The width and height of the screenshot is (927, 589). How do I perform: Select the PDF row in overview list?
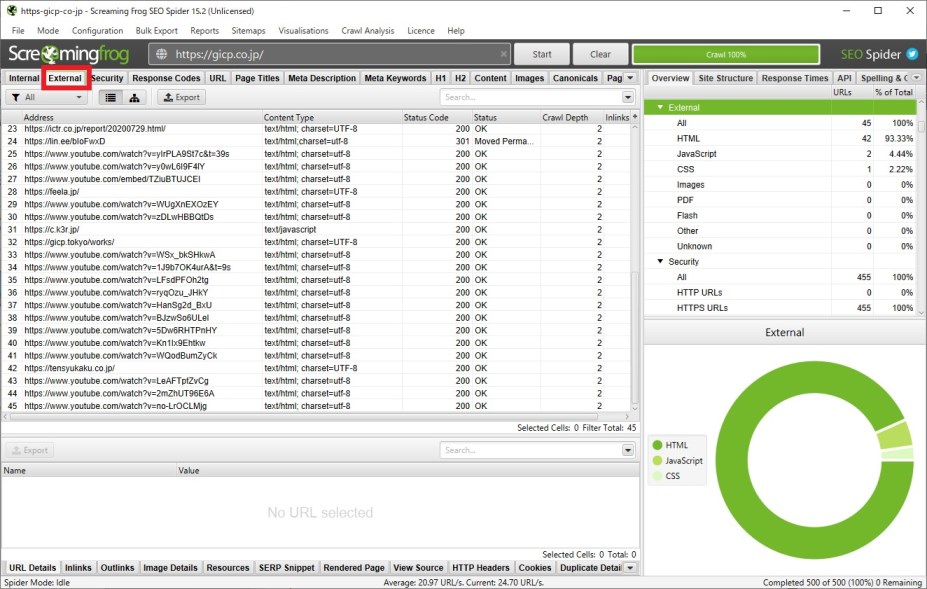coord(780,200)
